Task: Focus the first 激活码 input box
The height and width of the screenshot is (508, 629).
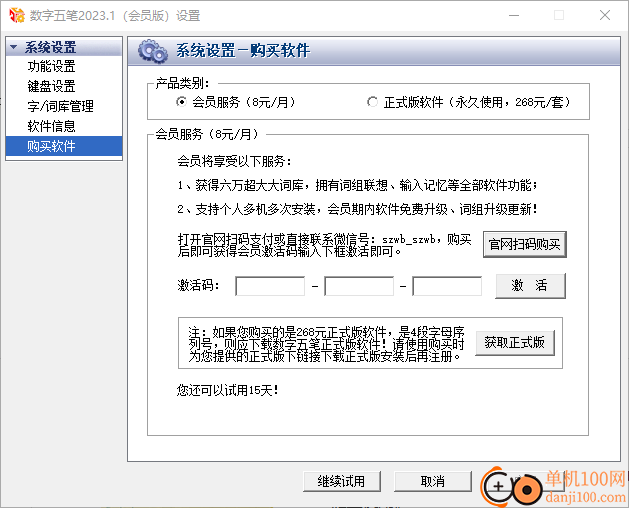Action: pos(270,286)
